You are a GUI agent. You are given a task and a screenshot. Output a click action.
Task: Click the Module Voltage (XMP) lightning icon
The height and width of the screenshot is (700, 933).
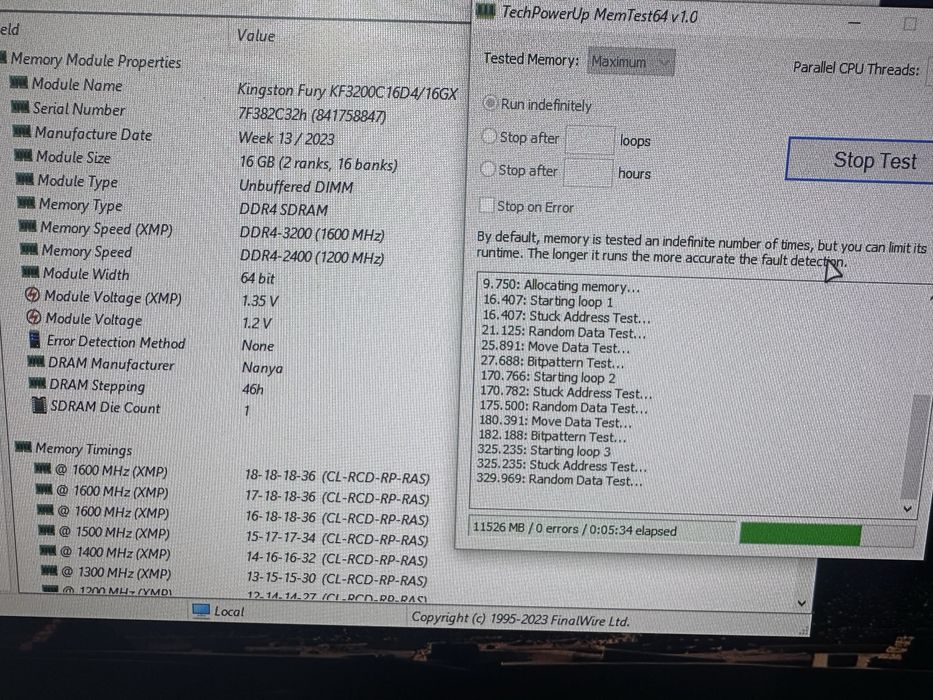(x=33, y=295)
